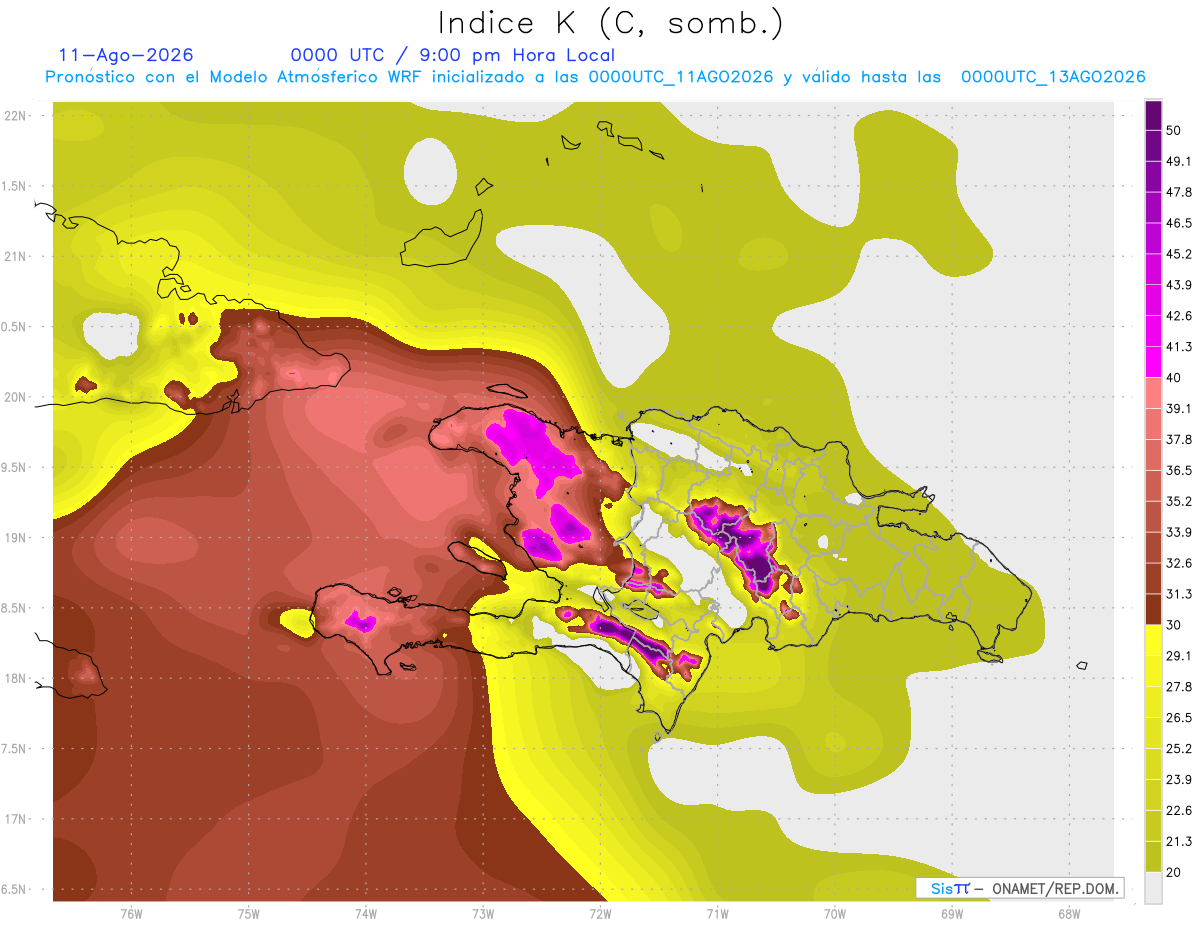Click the magenta swatch between 40 and 41.3
Screen dimensions: 1200x927
pyautogui.click(x=1153, y=362)
